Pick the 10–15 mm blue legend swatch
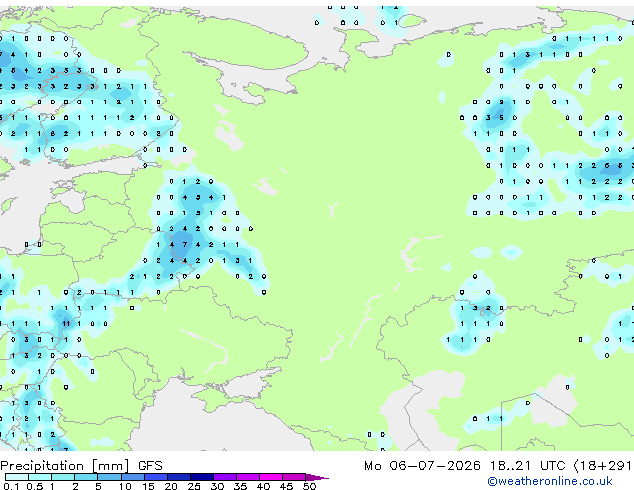634x490 pixels. pos(133,477)
